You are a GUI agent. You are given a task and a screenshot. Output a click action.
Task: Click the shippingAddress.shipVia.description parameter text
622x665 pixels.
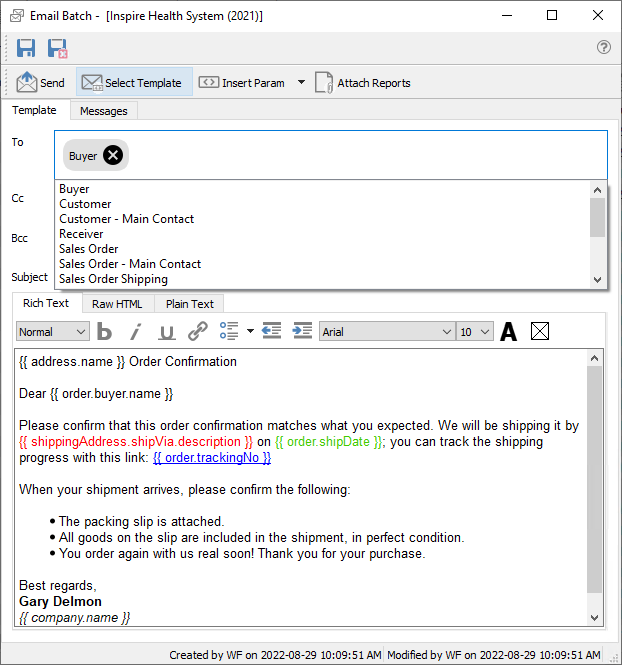(x=136, y=442)
